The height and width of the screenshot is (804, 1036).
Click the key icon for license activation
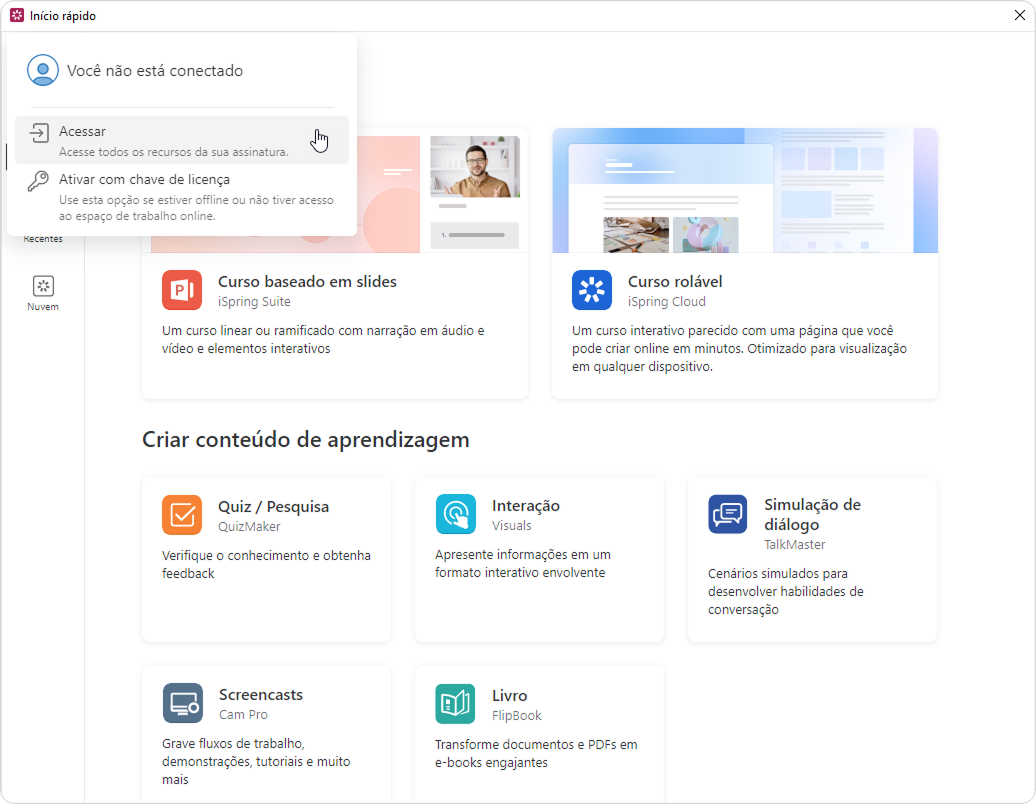[x=38, y=181]
